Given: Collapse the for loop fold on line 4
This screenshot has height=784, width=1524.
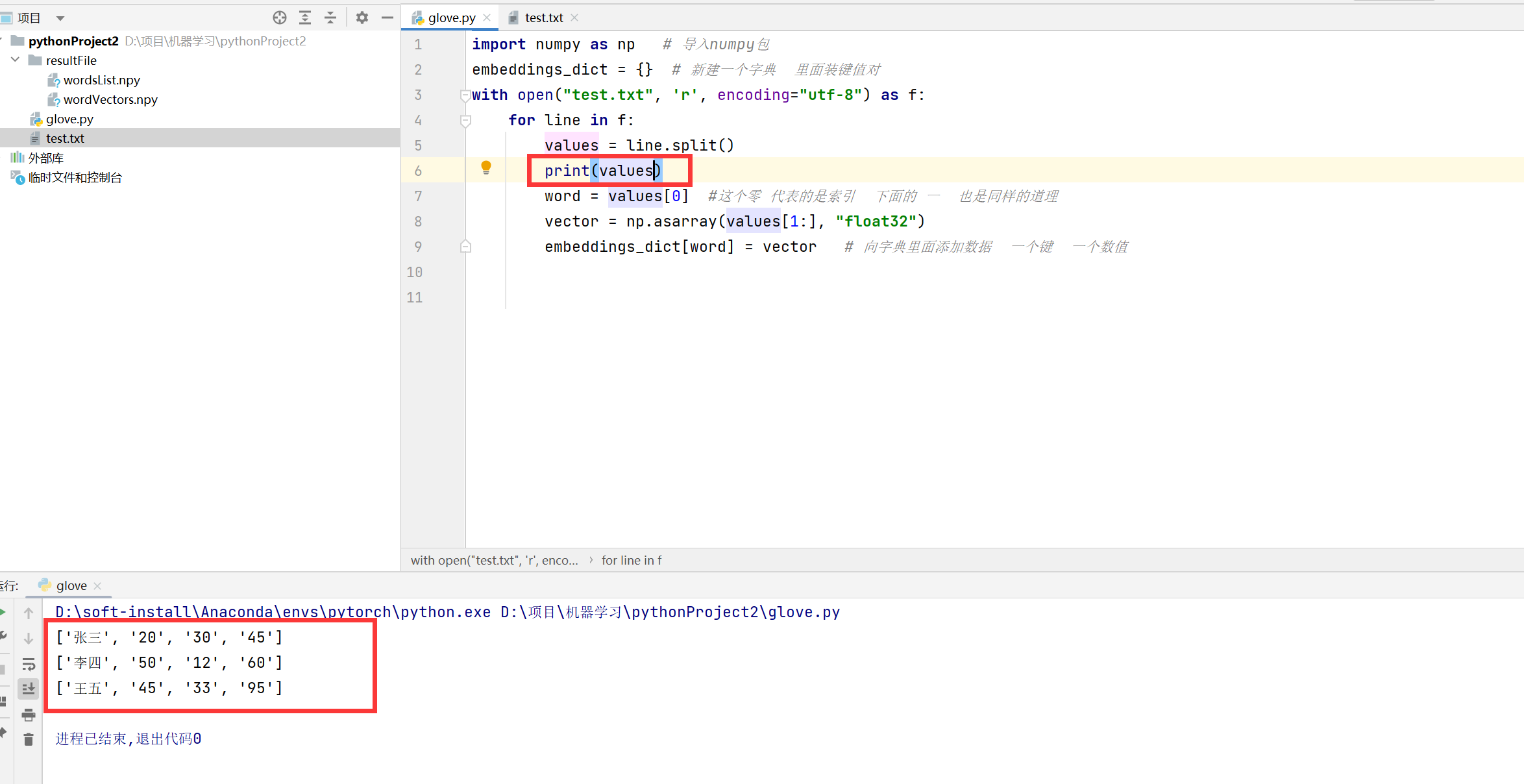Looking at the screenshot, I should [465, 121].
